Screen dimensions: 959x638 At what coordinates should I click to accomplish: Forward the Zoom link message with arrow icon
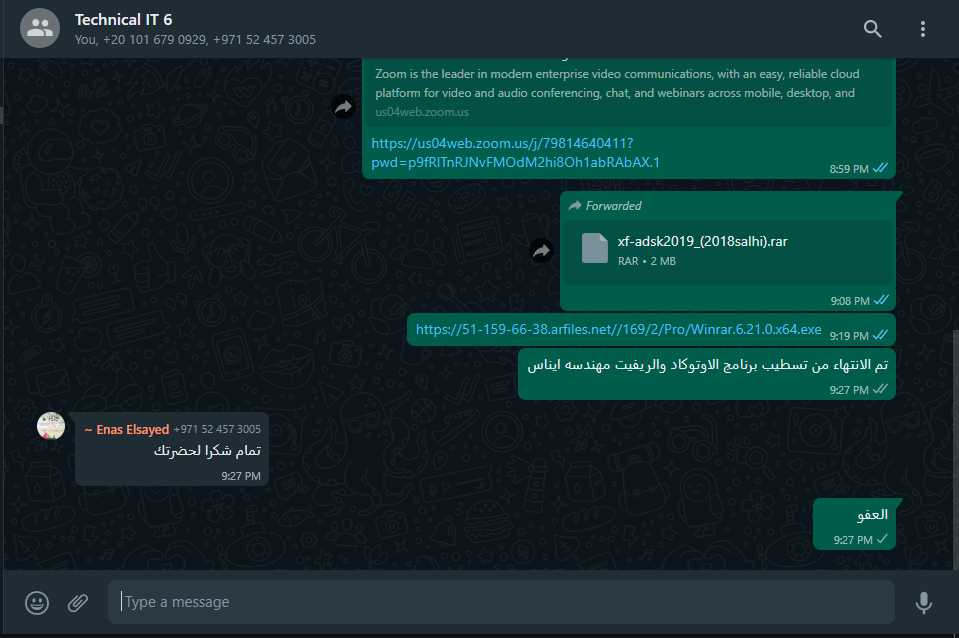point(344,107)
